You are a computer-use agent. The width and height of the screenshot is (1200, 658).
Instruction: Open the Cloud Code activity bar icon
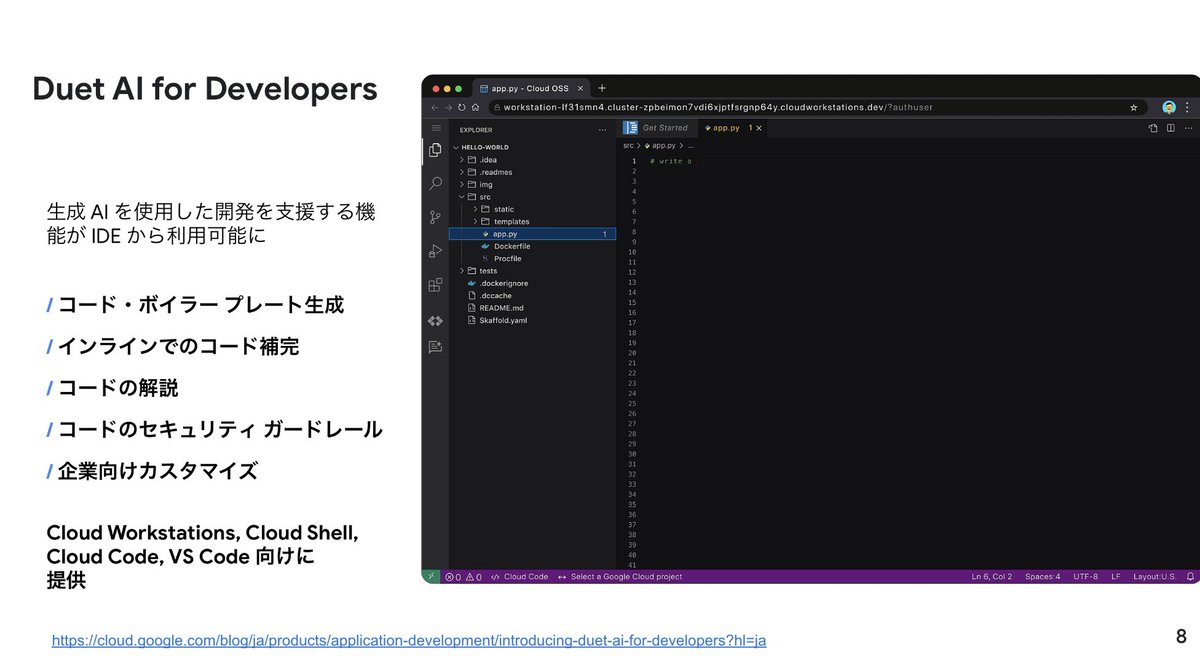pos(435,321)
